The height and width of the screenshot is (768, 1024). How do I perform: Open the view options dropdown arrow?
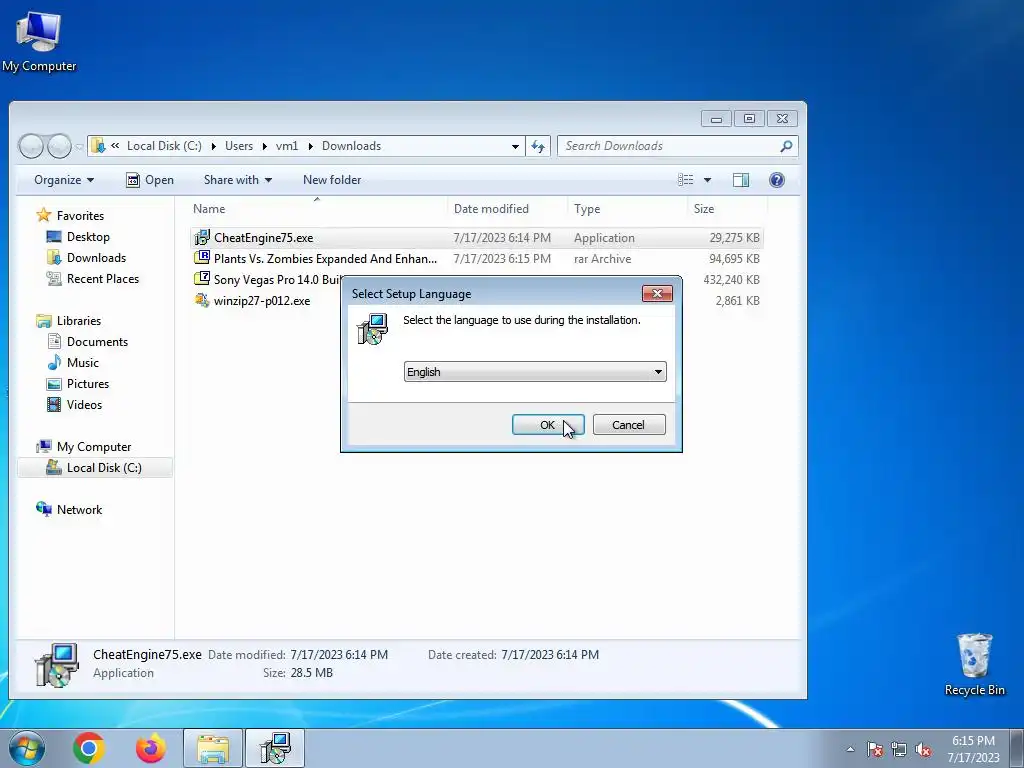(707, 180)
